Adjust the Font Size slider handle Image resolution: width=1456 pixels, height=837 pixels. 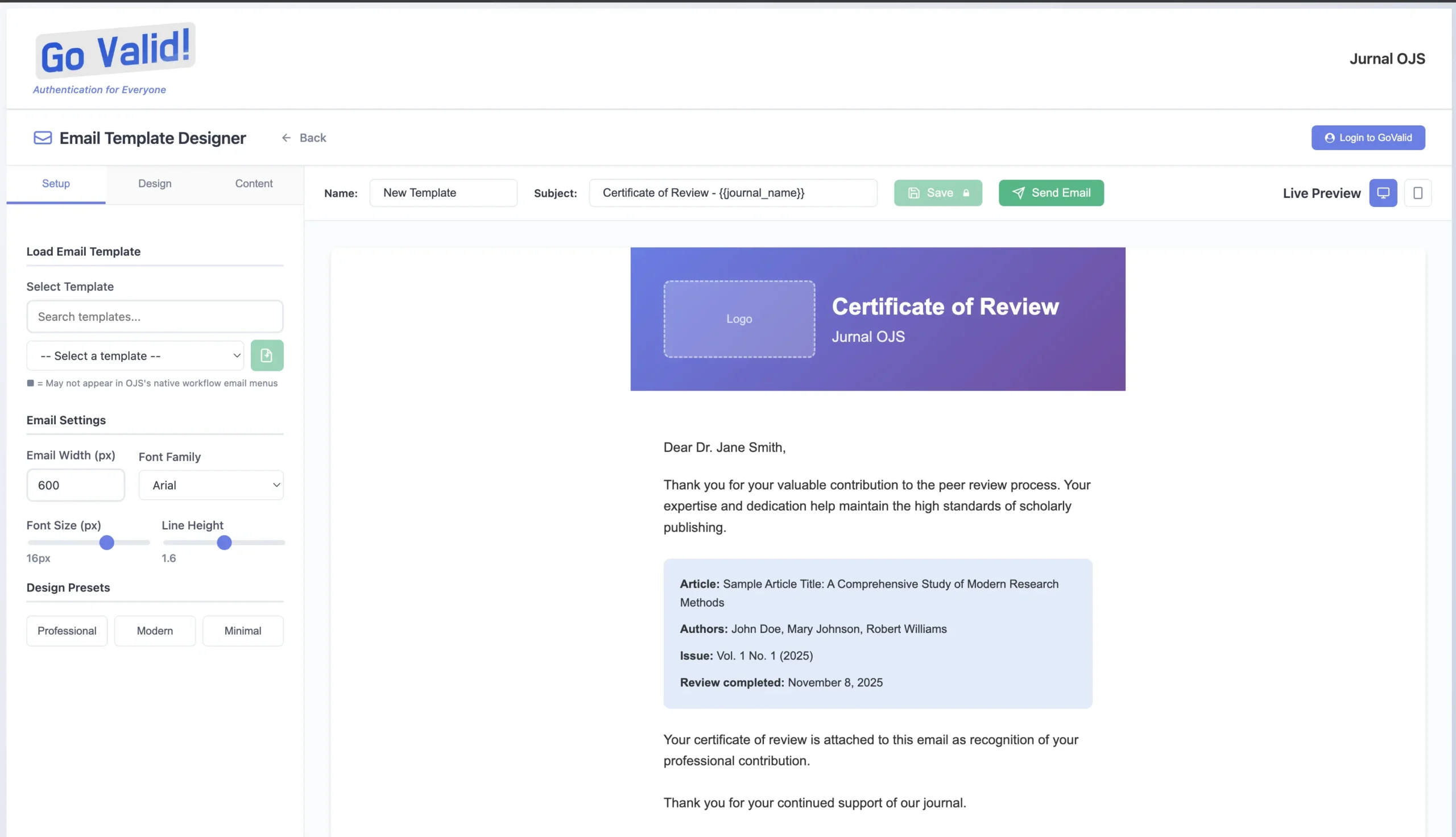(106, 542)
